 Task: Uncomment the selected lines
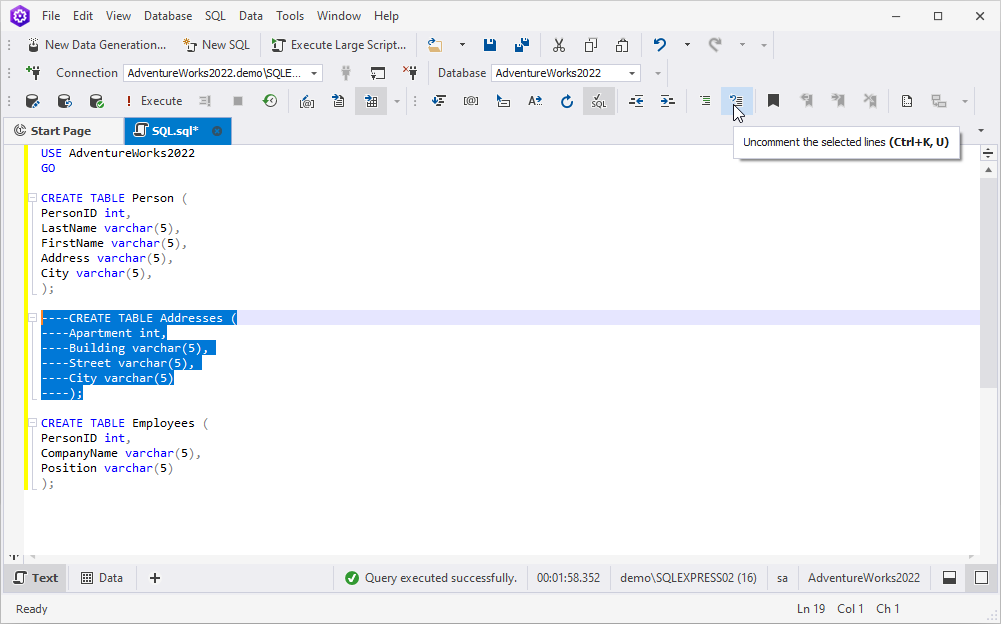[x=737, y=101]
